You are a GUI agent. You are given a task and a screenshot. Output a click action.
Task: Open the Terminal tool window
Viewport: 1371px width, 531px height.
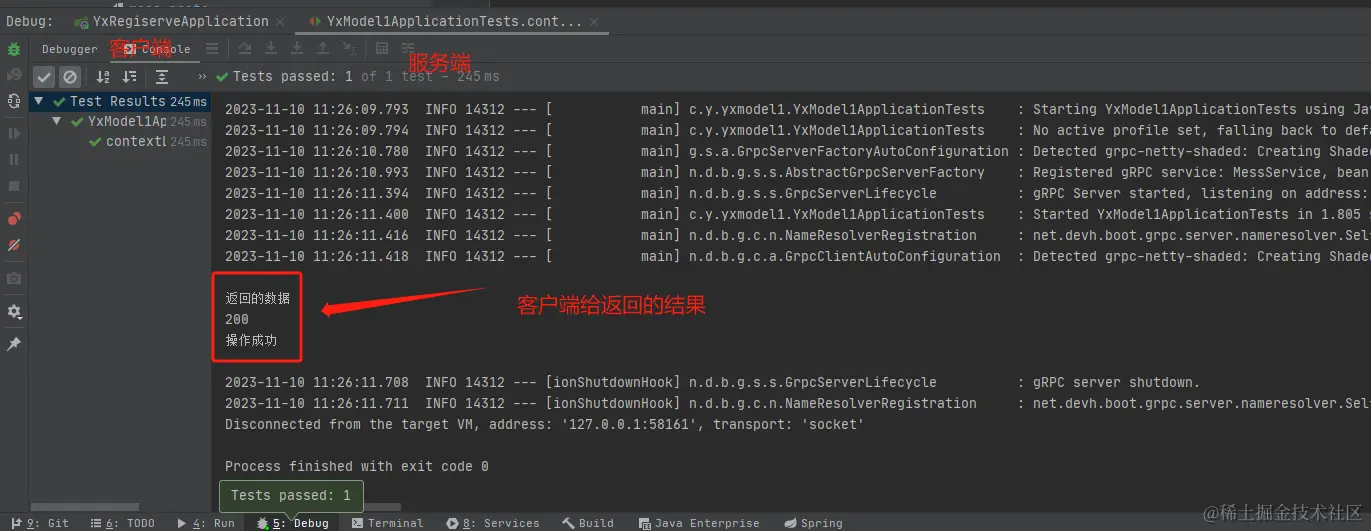click(x=387, y=523)
